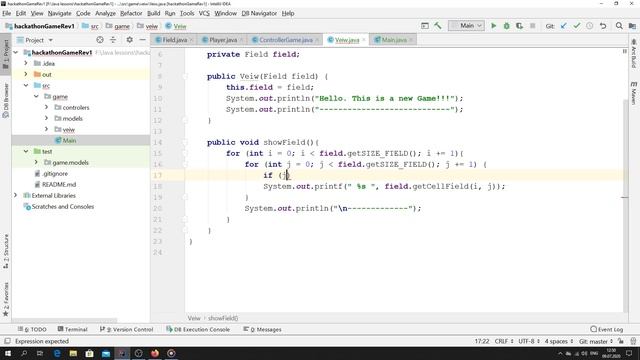The height and width of the screenshot is (360, 640).
Task: Expand External Libraries node
Action: pyautogui.click(x=16, y=196)
